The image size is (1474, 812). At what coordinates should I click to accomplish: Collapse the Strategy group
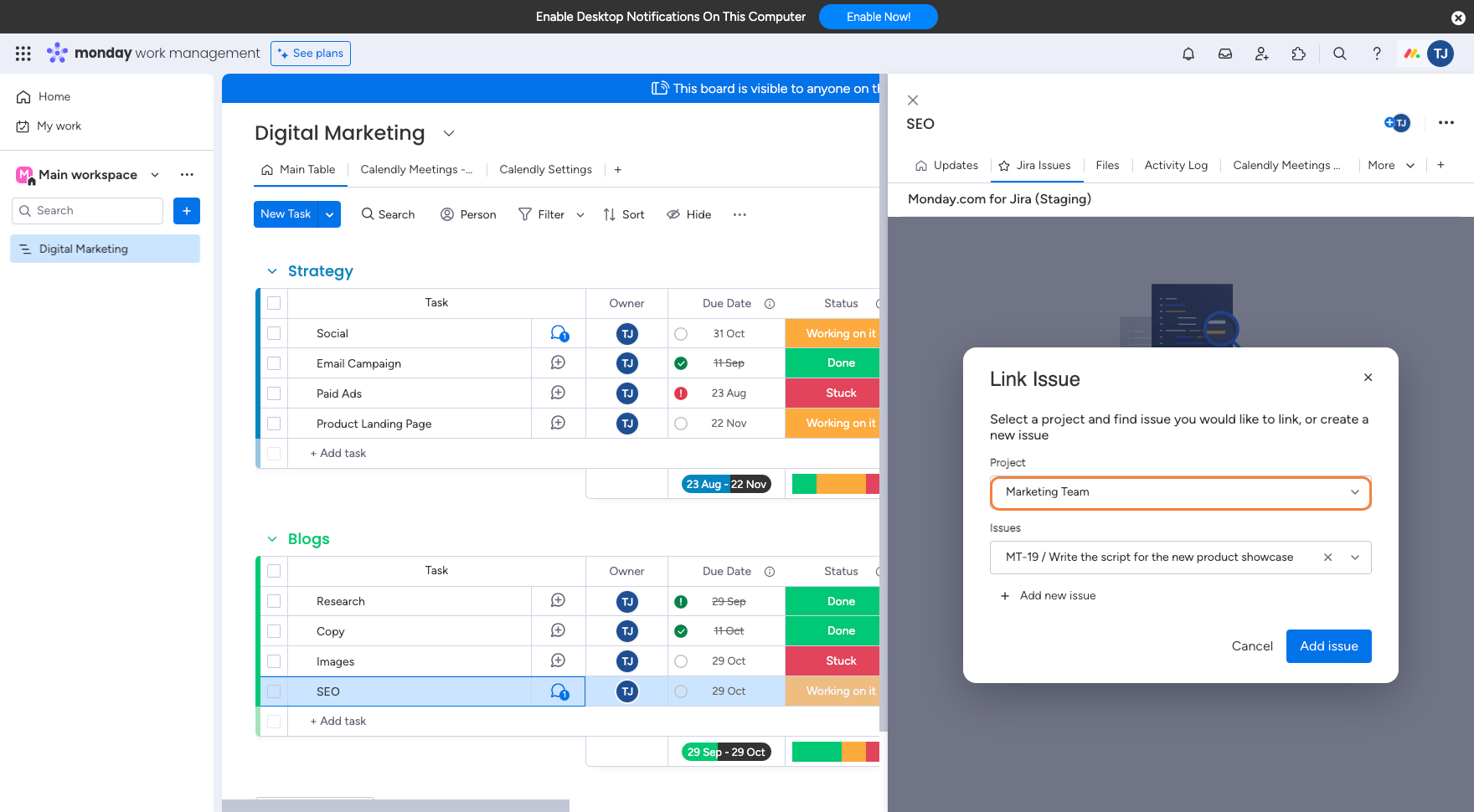coord(272,271)
